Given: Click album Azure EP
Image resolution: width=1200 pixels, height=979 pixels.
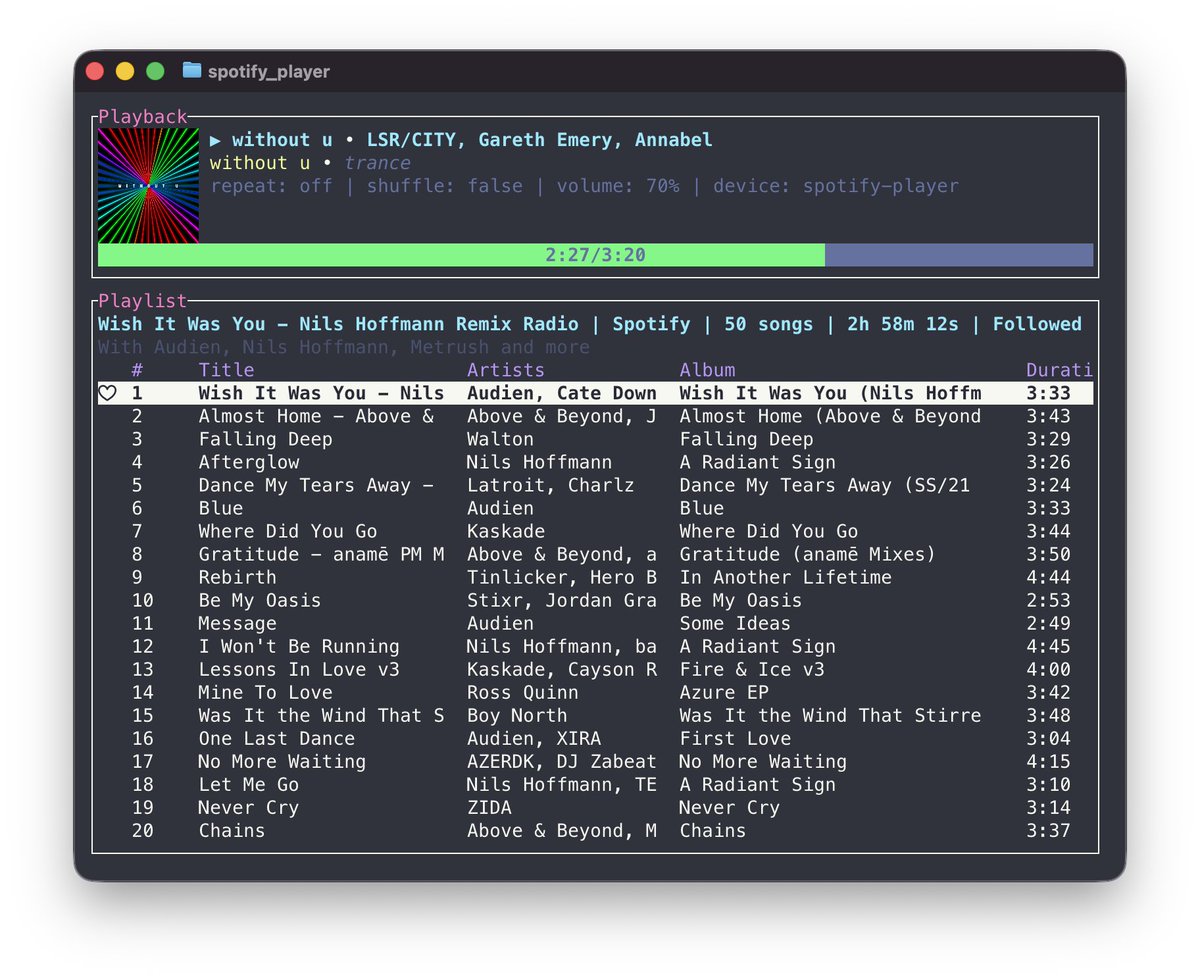Looking at the screenshot, I should click(x=724, y=693).
